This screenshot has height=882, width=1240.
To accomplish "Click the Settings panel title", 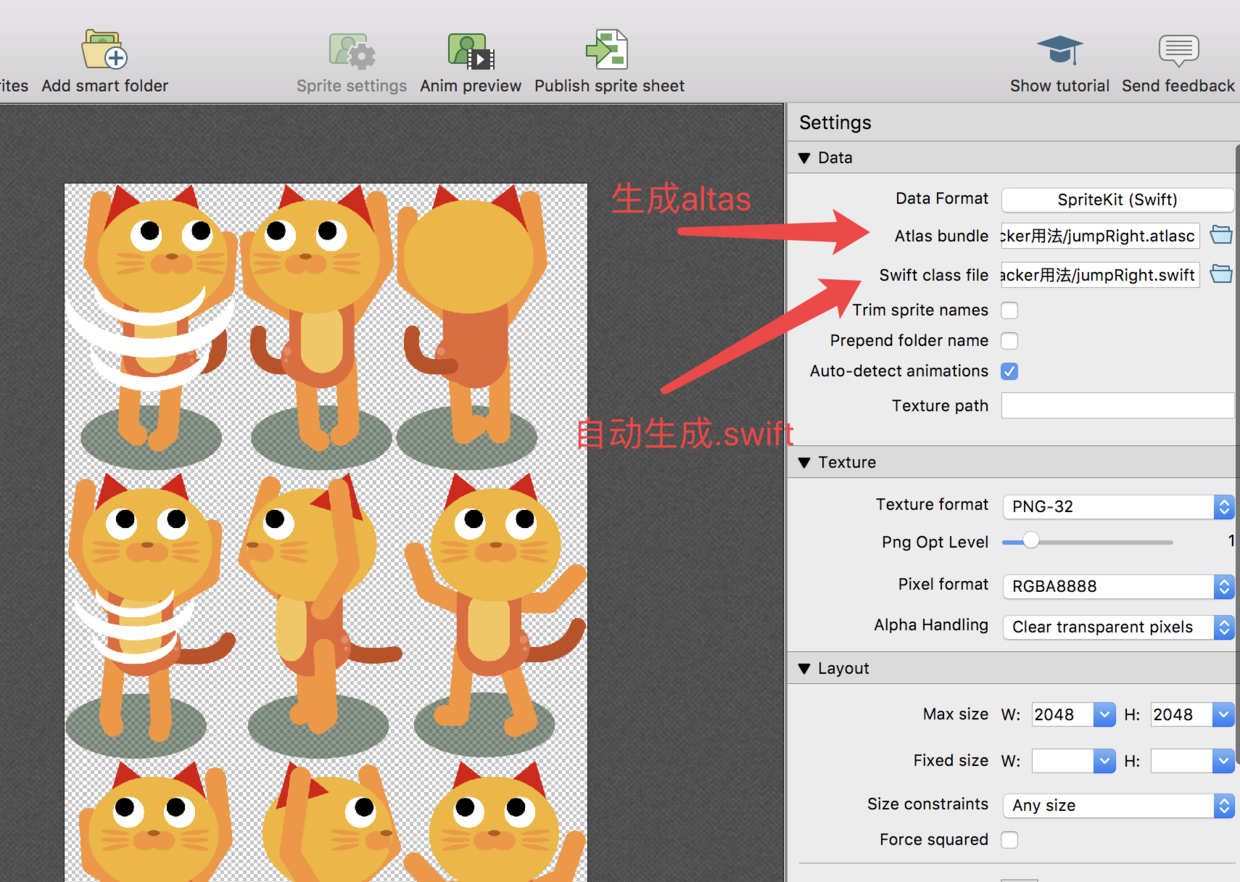I will 835,122.
